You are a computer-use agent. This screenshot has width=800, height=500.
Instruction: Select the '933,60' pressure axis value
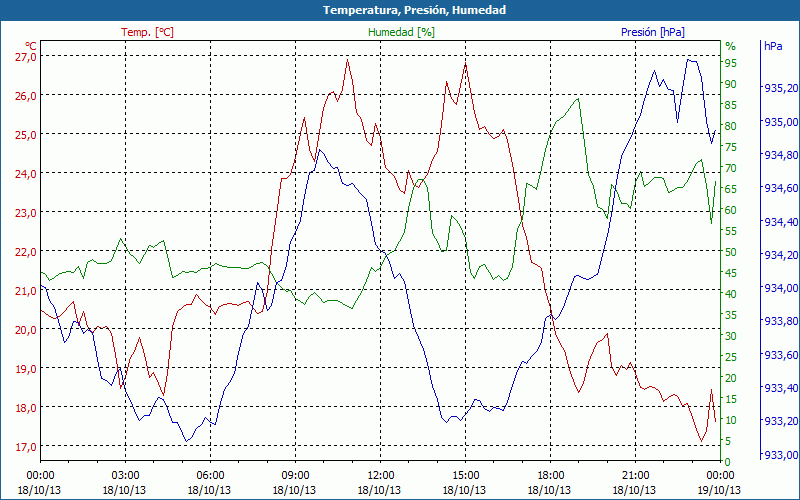coord(781,355)
